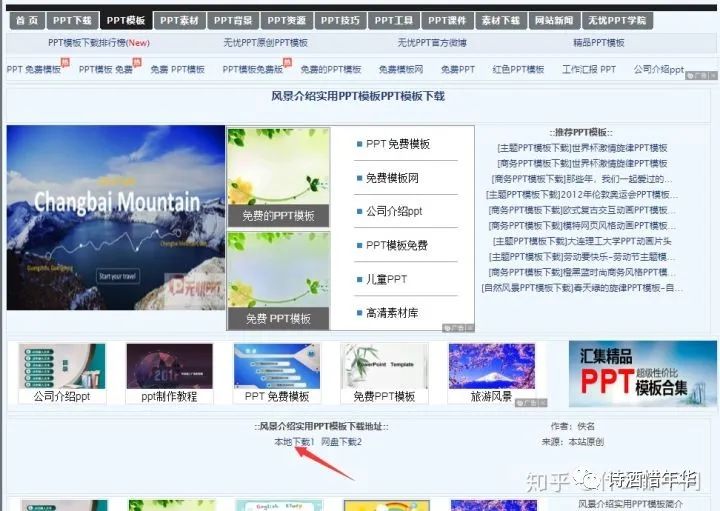Open the 素材下载 navigation tab

(501, 20)
